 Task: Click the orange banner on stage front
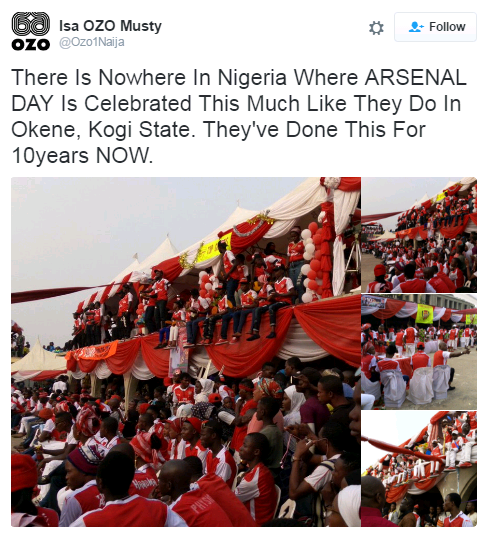coord(92,353)
